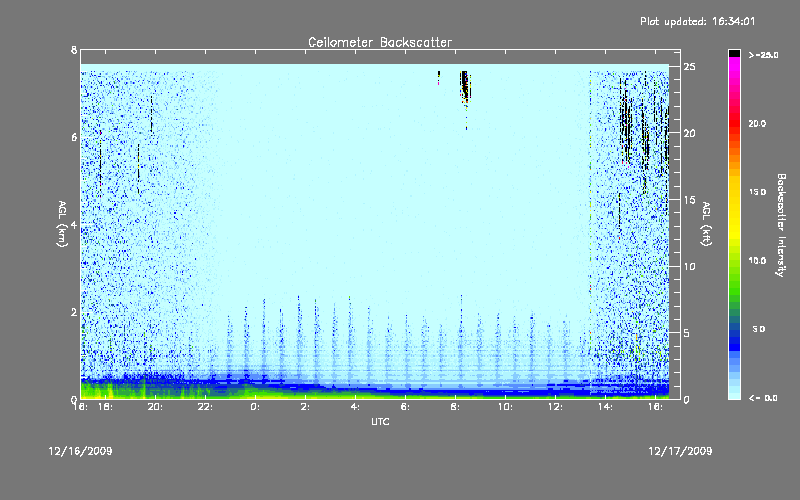The width and height of the screenshot is (800, 500).
Task: Click the '18:' tick on the UTC axis
Action: [x=105, y=407]
